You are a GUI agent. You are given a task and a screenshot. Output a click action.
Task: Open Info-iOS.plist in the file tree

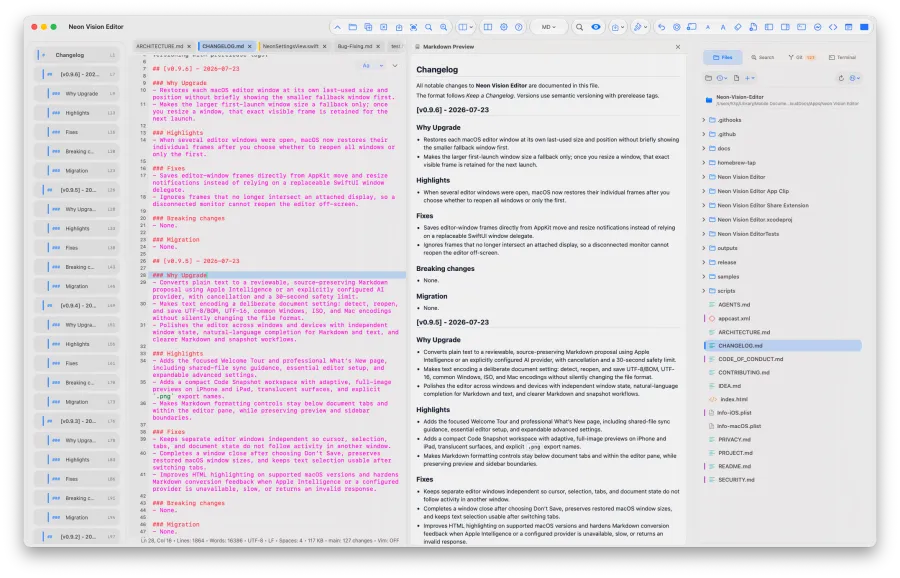tap(734, 413)
